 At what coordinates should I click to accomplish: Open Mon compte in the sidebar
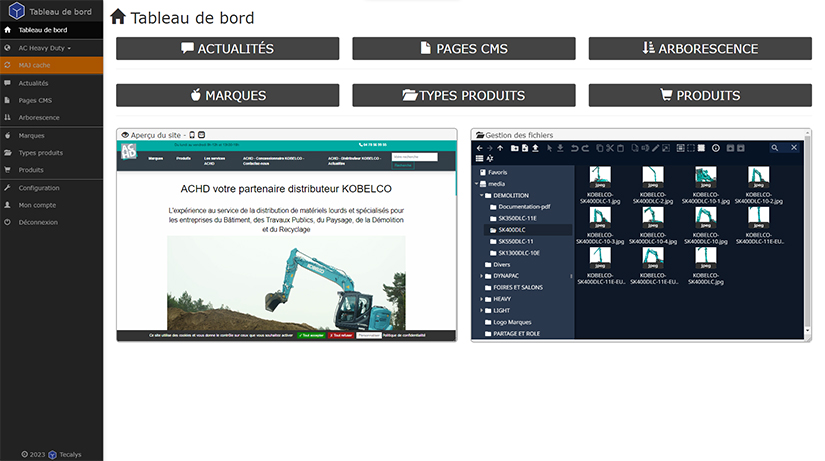coord(52,205)
